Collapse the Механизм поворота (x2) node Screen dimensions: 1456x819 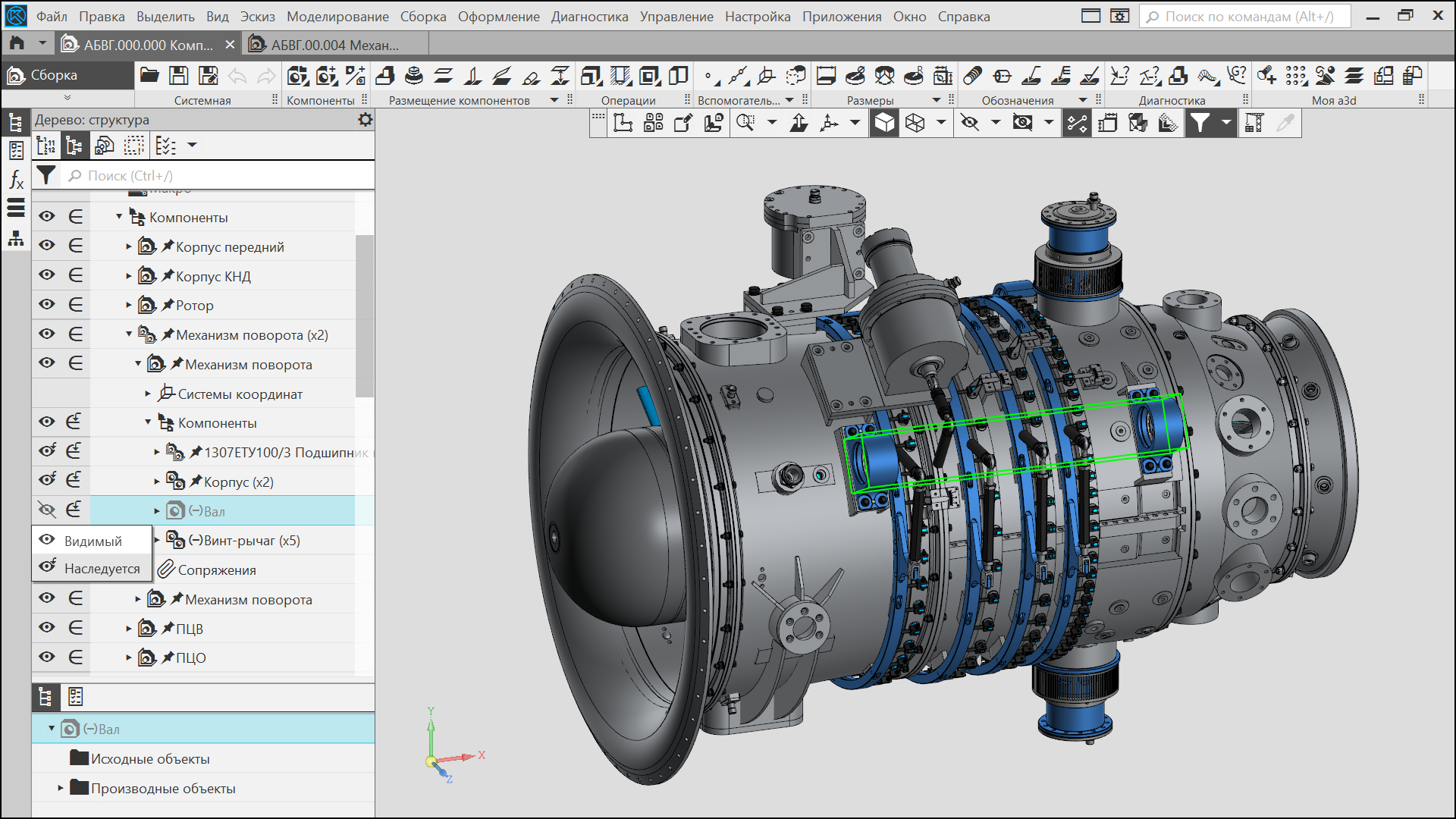(x=129, y=334)
